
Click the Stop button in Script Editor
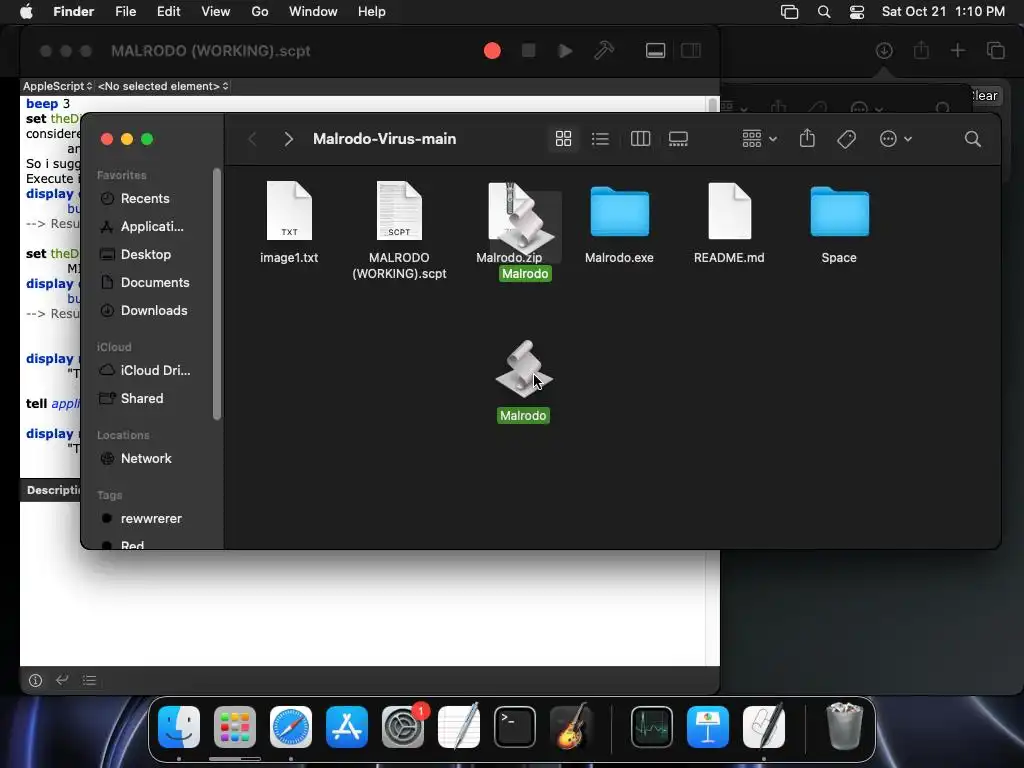pos(529,51)
